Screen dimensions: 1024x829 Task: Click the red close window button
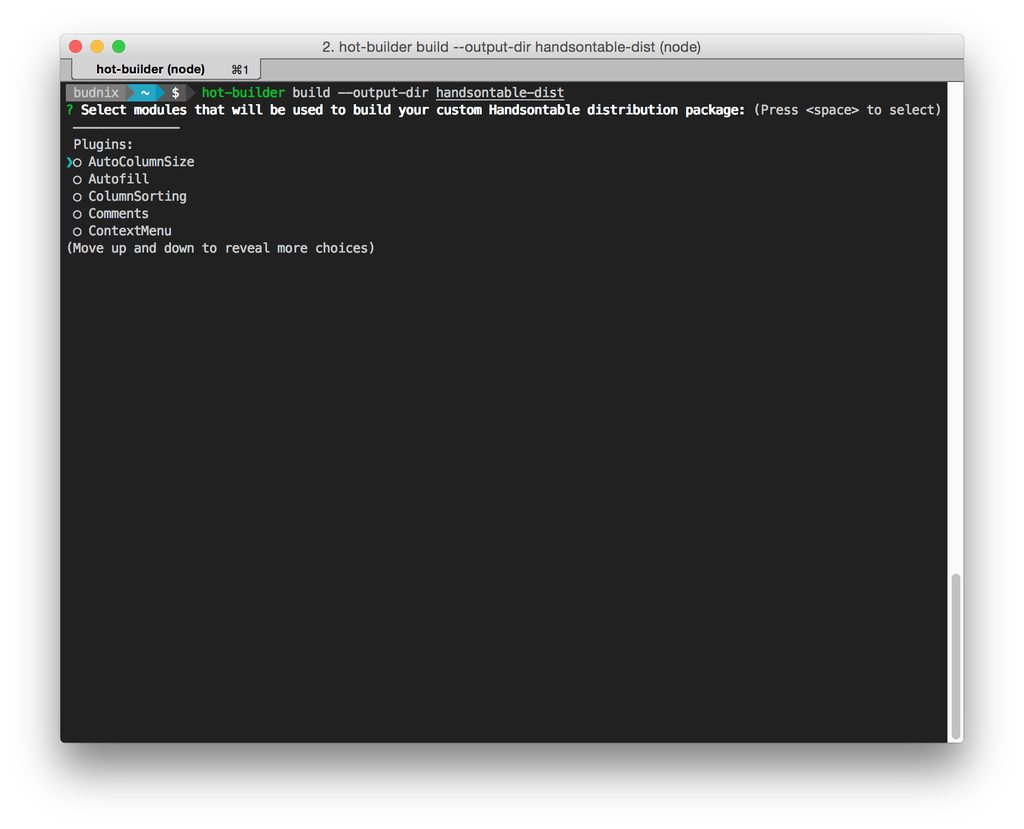click(x=75, y=46)
